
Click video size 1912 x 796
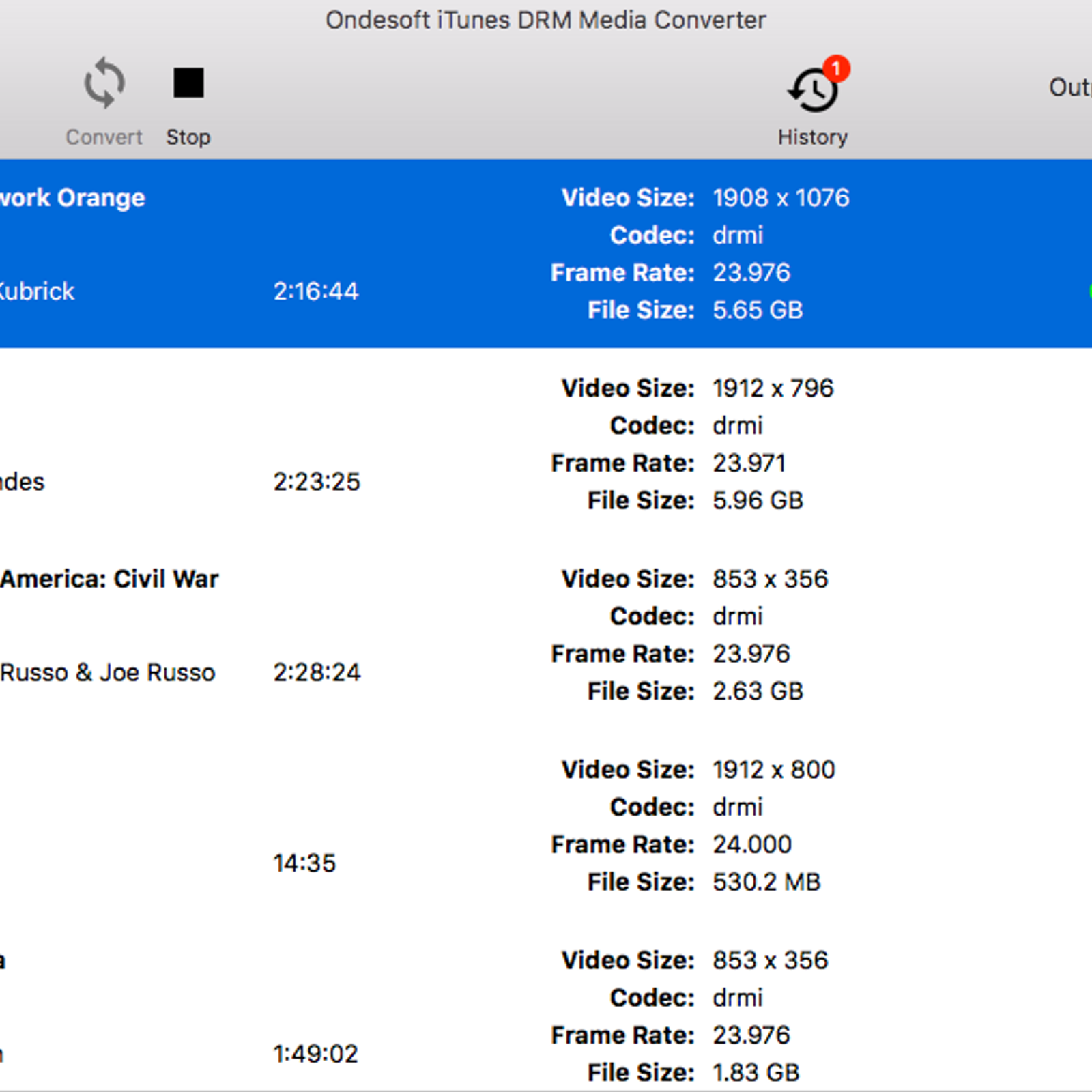[773, 388]
